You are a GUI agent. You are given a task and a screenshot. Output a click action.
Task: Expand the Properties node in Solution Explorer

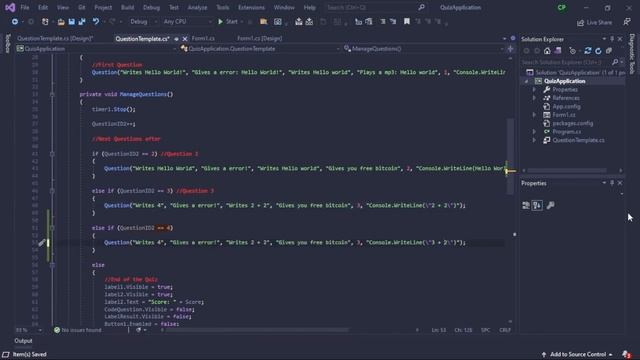click(534, 89)
